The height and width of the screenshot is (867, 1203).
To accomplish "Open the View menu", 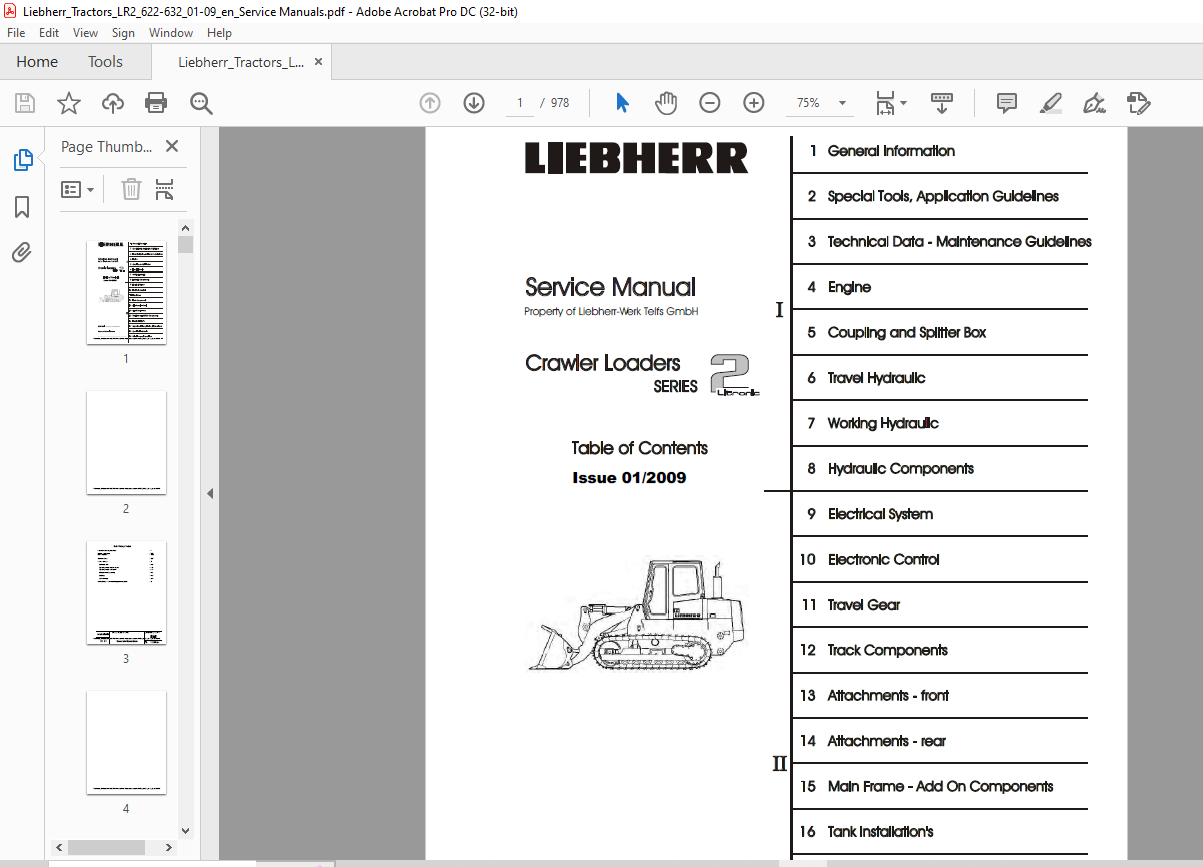I will [85, 33].
